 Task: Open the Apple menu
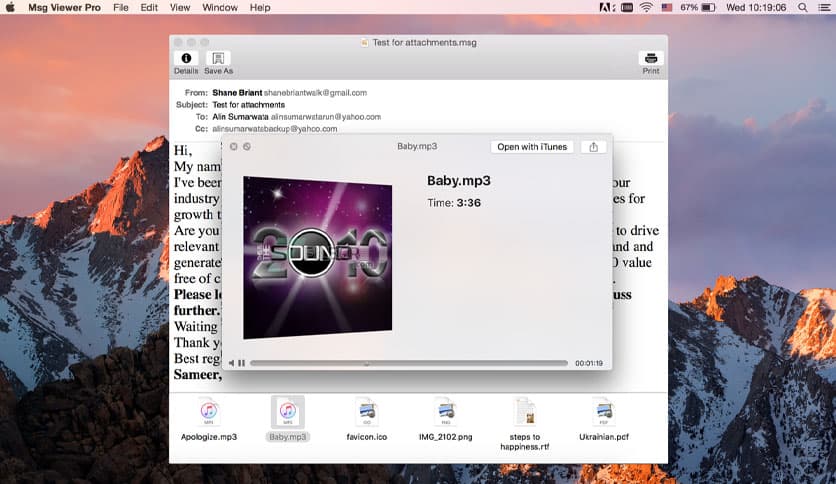pyautogui.click(x=11, y=7)
